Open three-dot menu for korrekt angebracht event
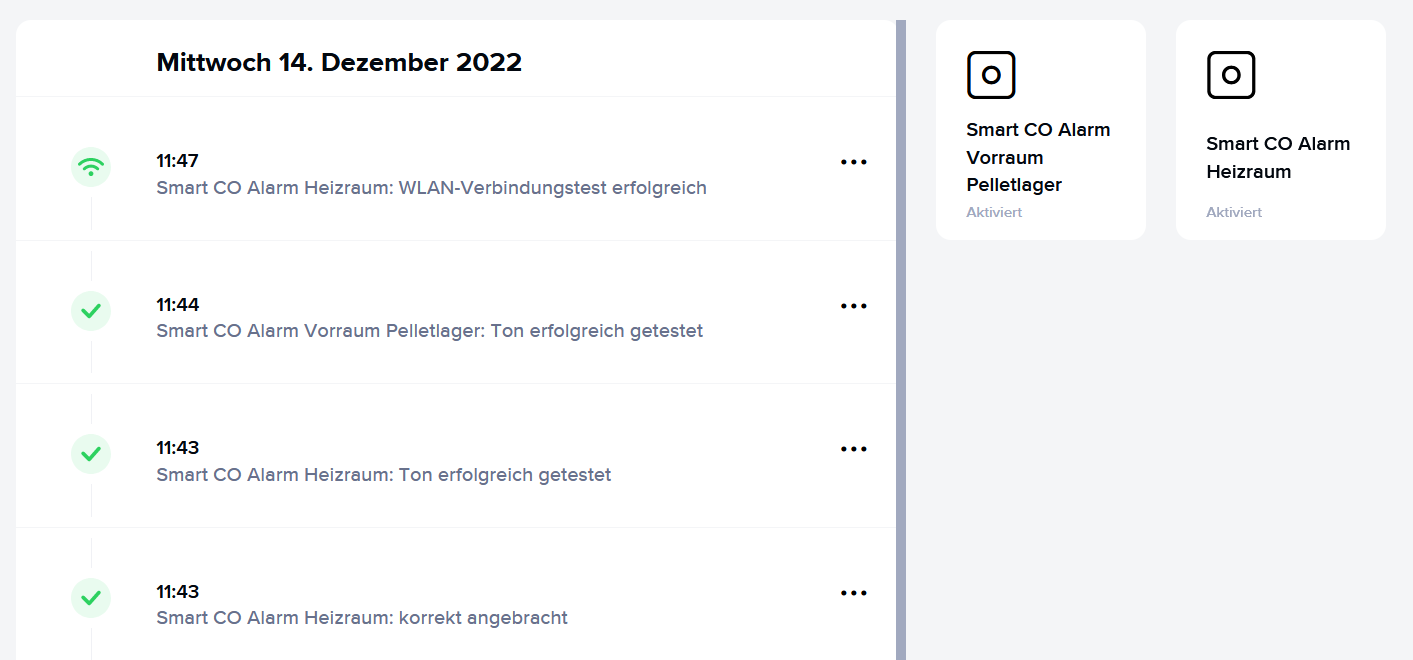This screenshot has height=660, width=1413. (x=854, y=593)
